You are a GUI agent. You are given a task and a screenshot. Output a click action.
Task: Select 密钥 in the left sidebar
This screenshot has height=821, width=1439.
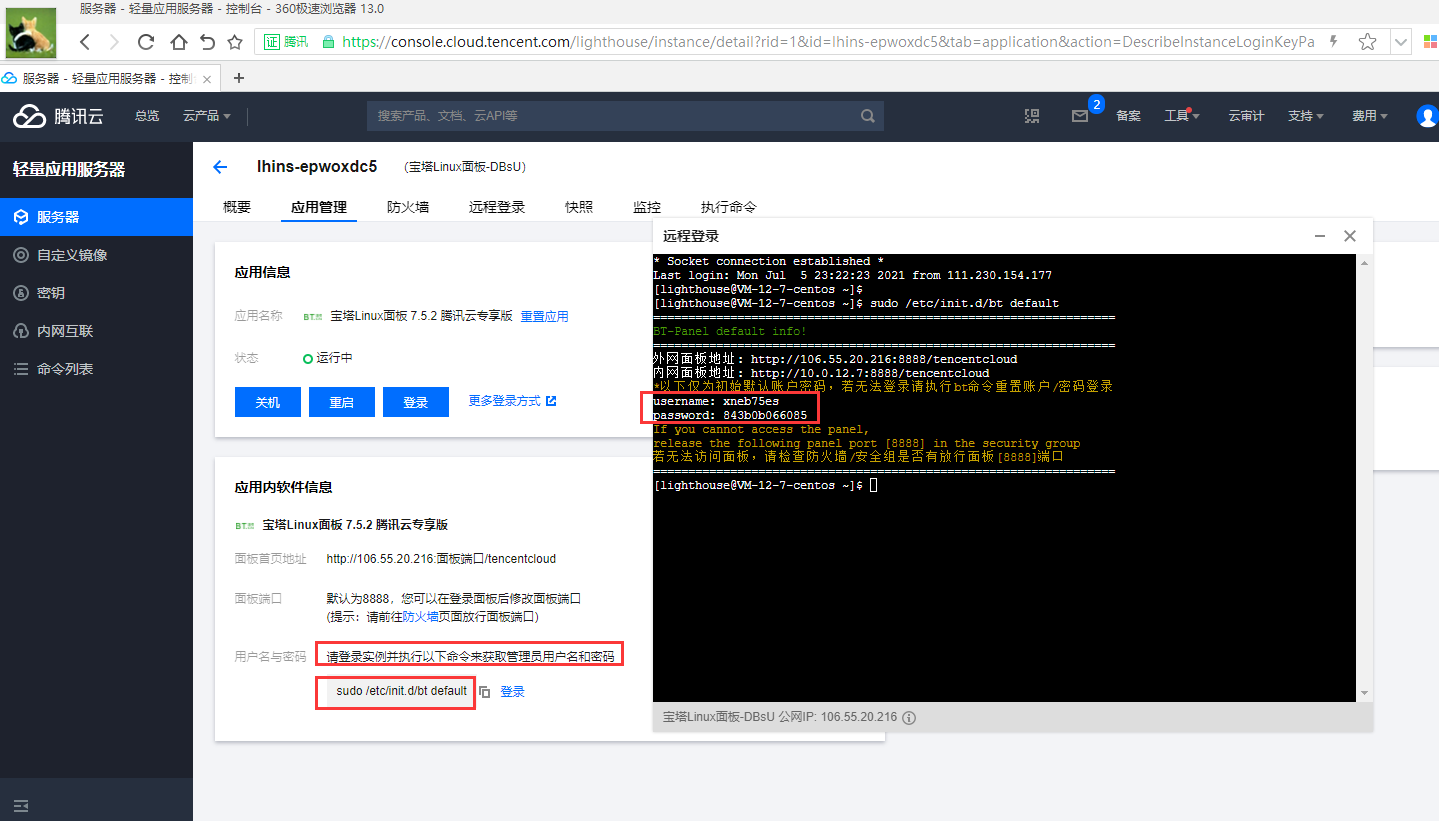(x=51, y=293)
